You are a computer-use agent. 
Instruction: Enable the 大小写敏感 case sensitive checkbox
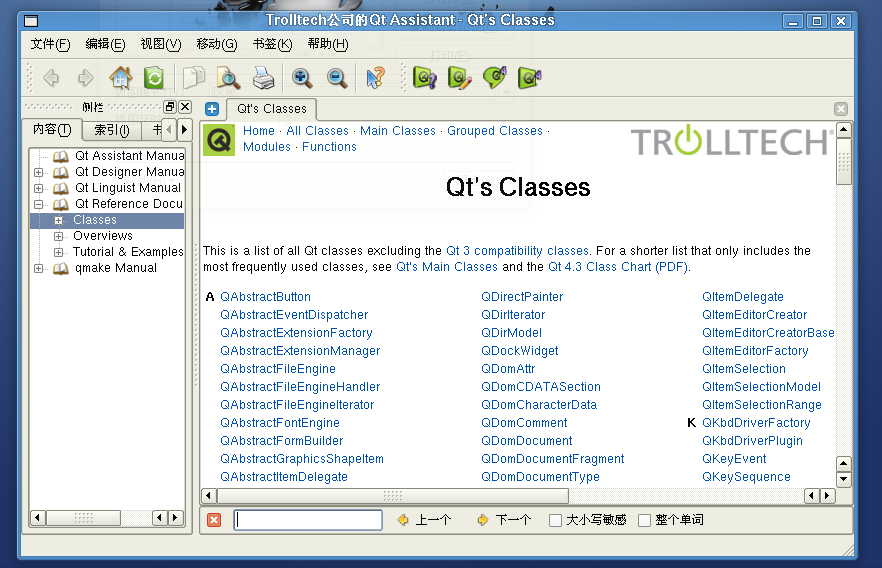555,520
